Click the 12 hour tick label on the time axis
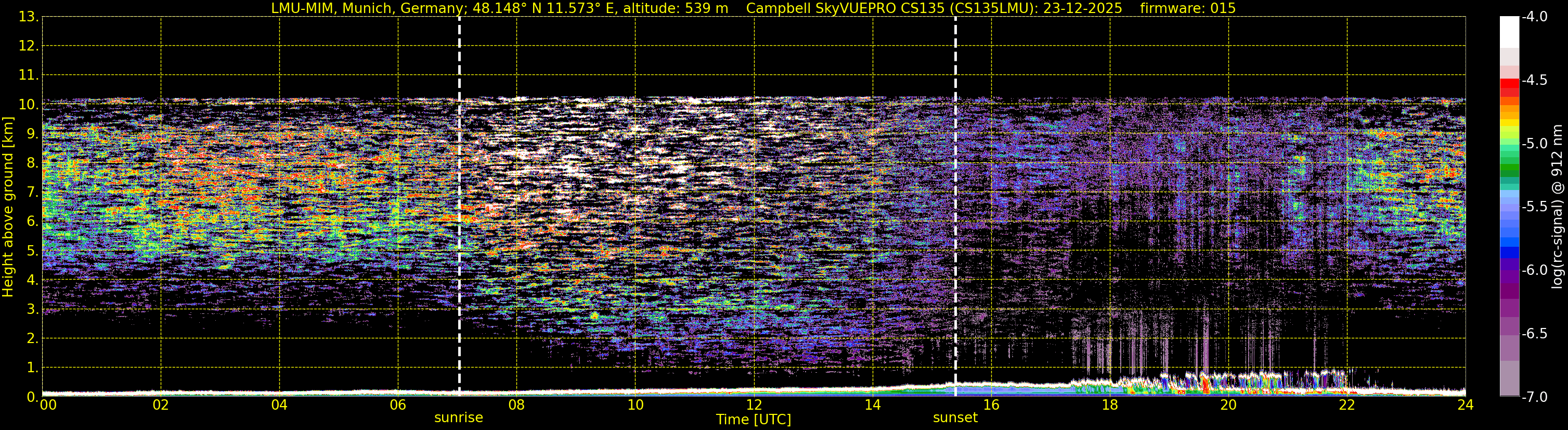This screenshot has width=1568, height=430. tap(754, 405)
